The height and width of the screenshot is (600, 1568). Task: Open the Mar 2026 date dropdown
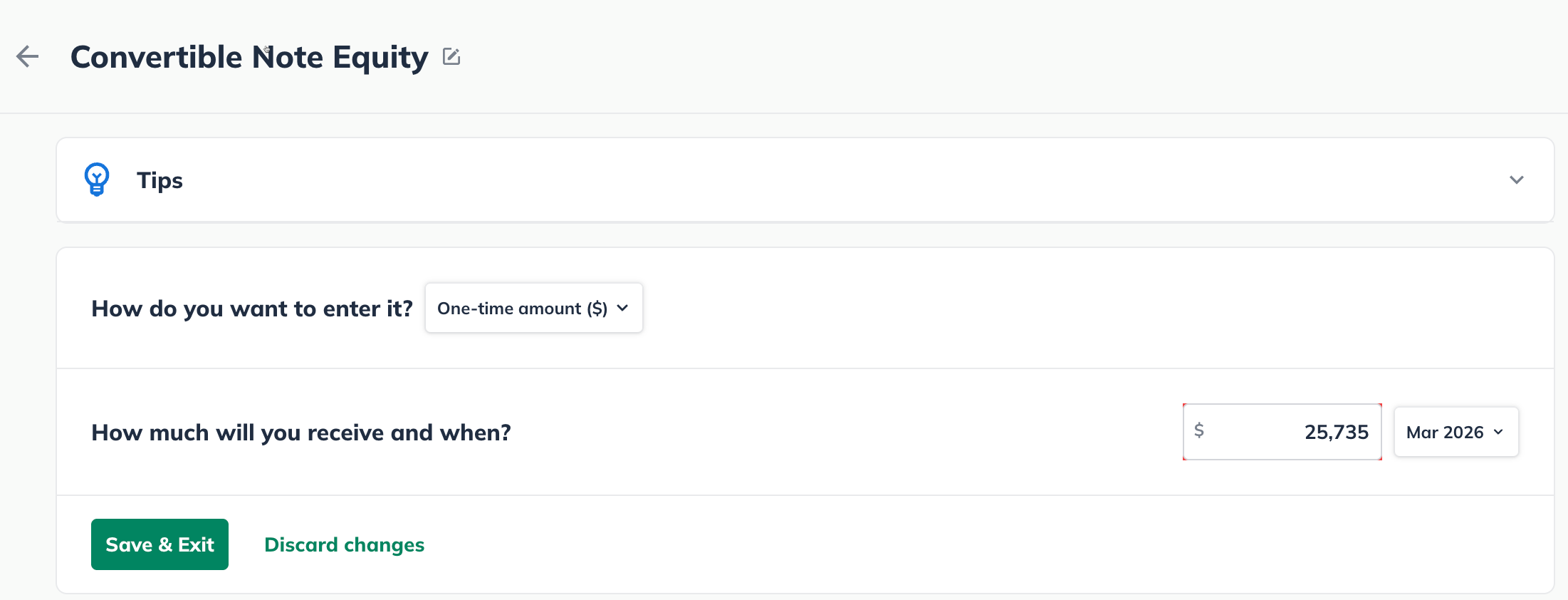coord(1455,432)
